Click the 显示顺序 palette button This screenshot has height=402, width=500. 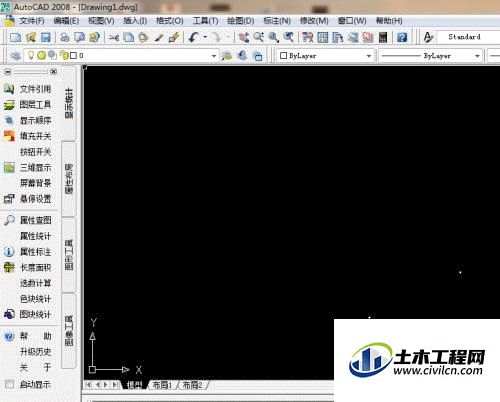coord(28,120)
